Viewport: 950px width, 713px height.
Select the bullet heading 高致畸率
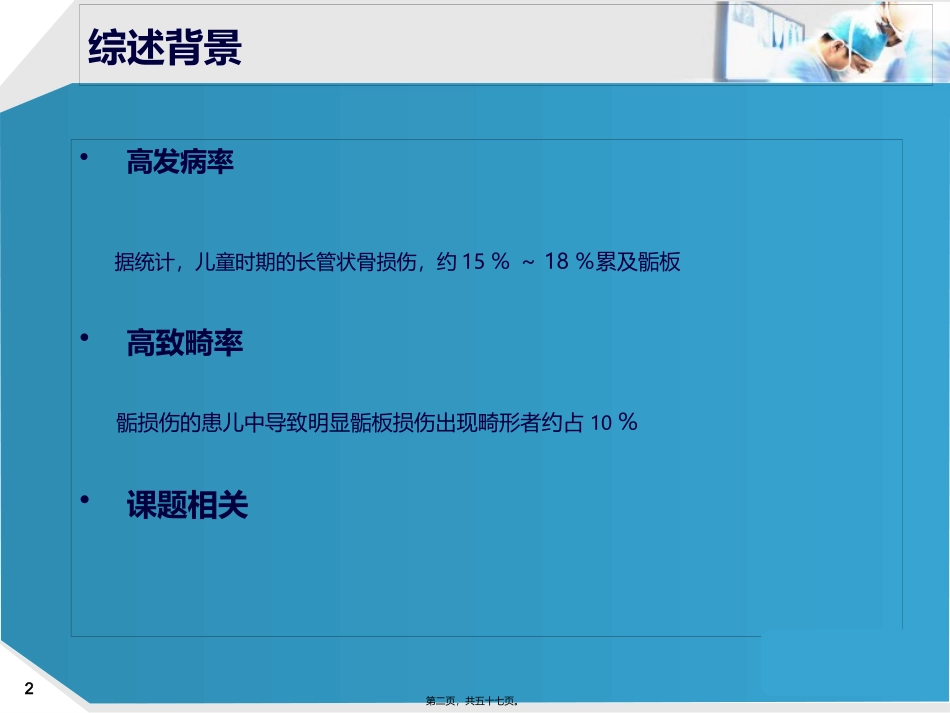185,342
